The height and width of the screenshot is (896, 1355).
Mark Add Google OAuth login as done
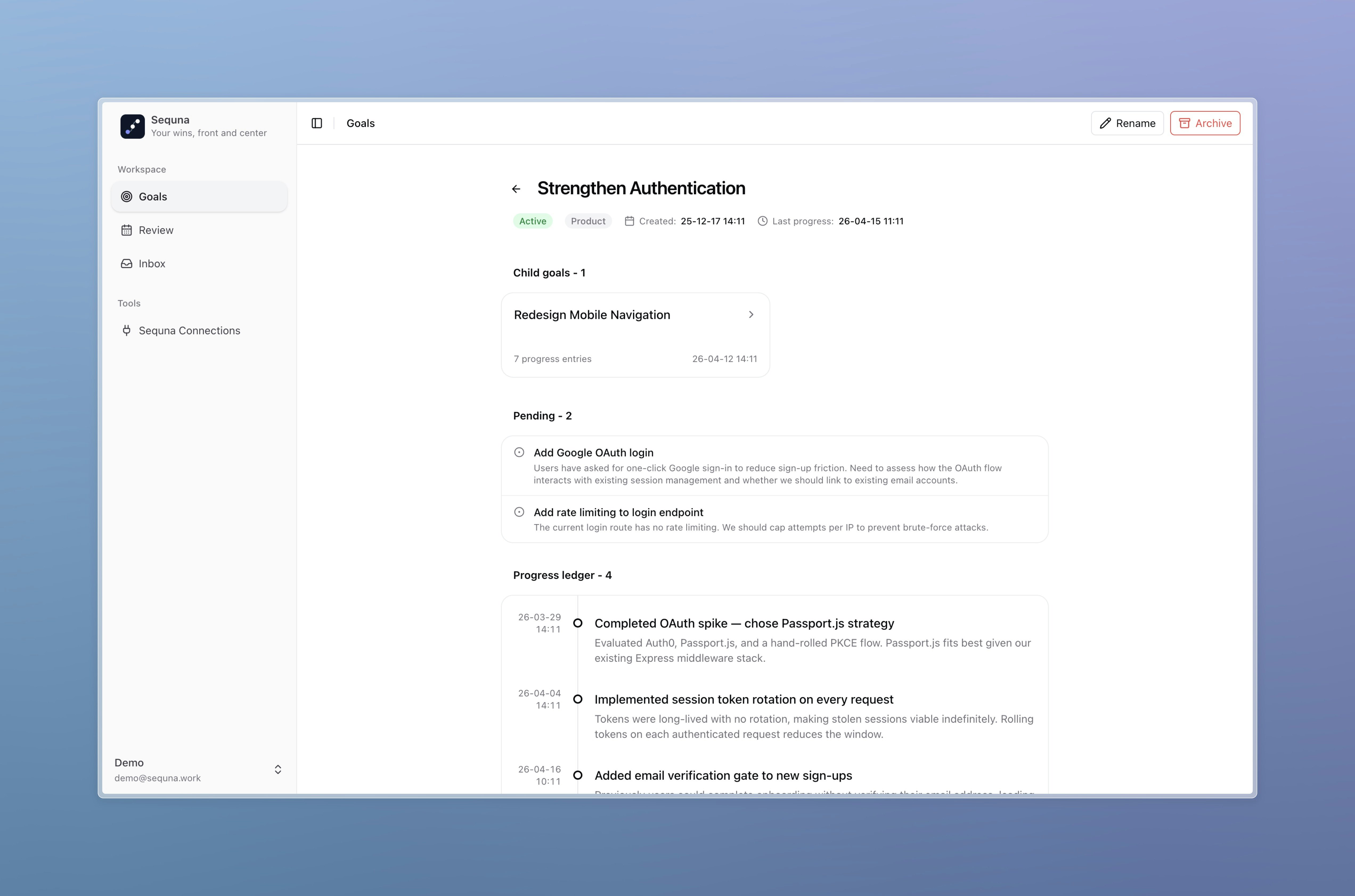(x=519, y=453)
